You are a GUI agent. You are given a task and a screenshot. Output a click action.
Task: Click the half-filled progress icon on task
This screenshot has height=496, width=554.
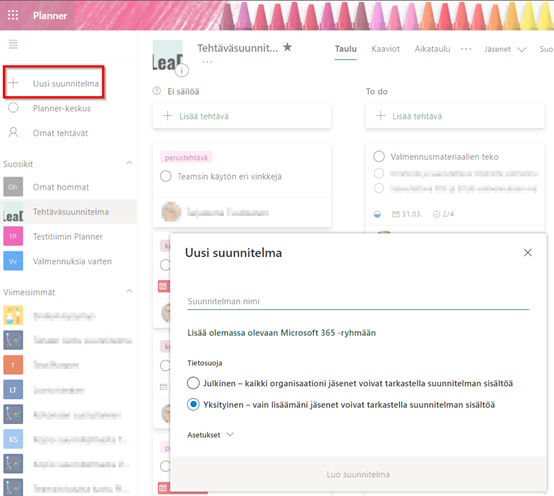377,214
